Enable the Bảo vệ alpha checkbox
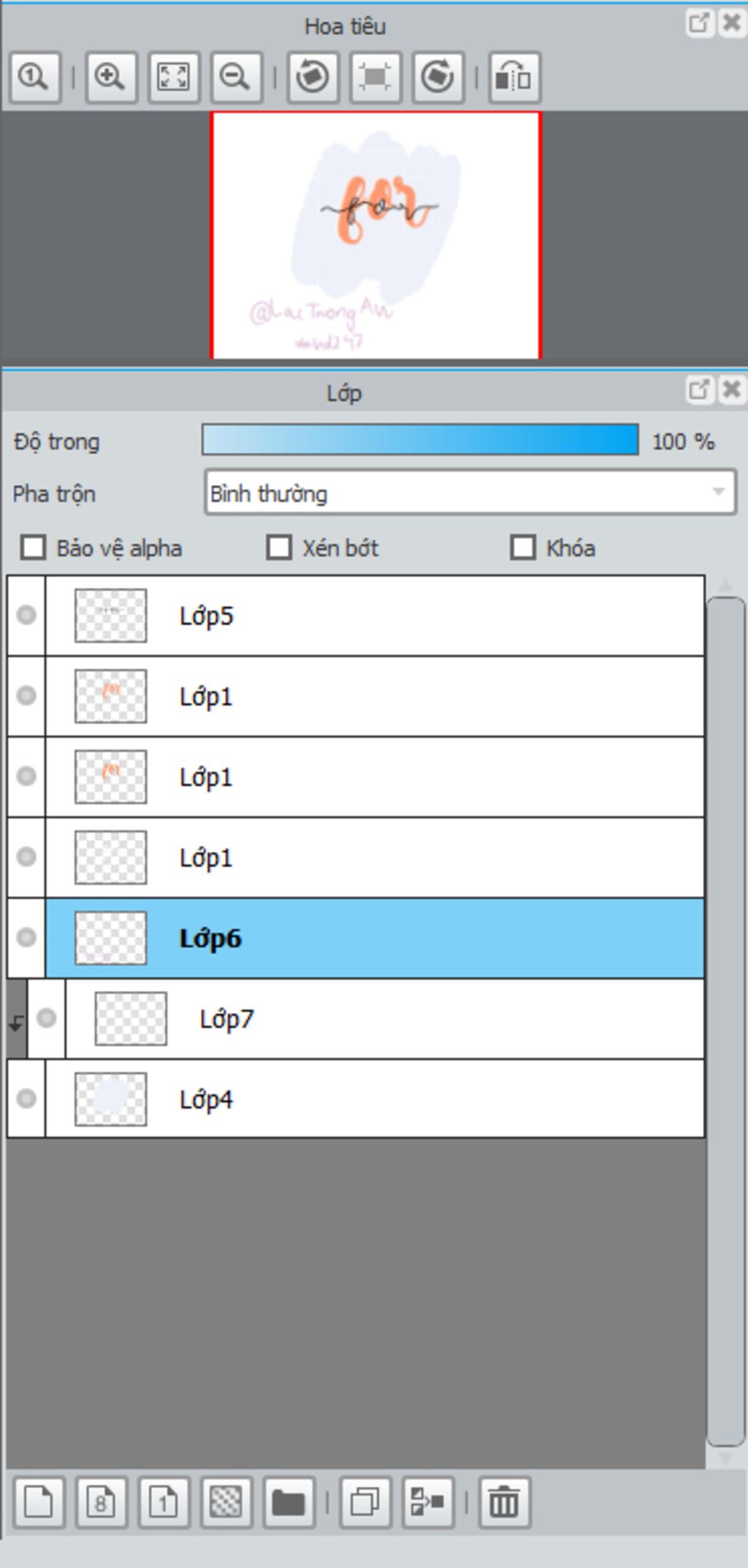The height and width of the screenshot is (1568, 748). point(34,548)
